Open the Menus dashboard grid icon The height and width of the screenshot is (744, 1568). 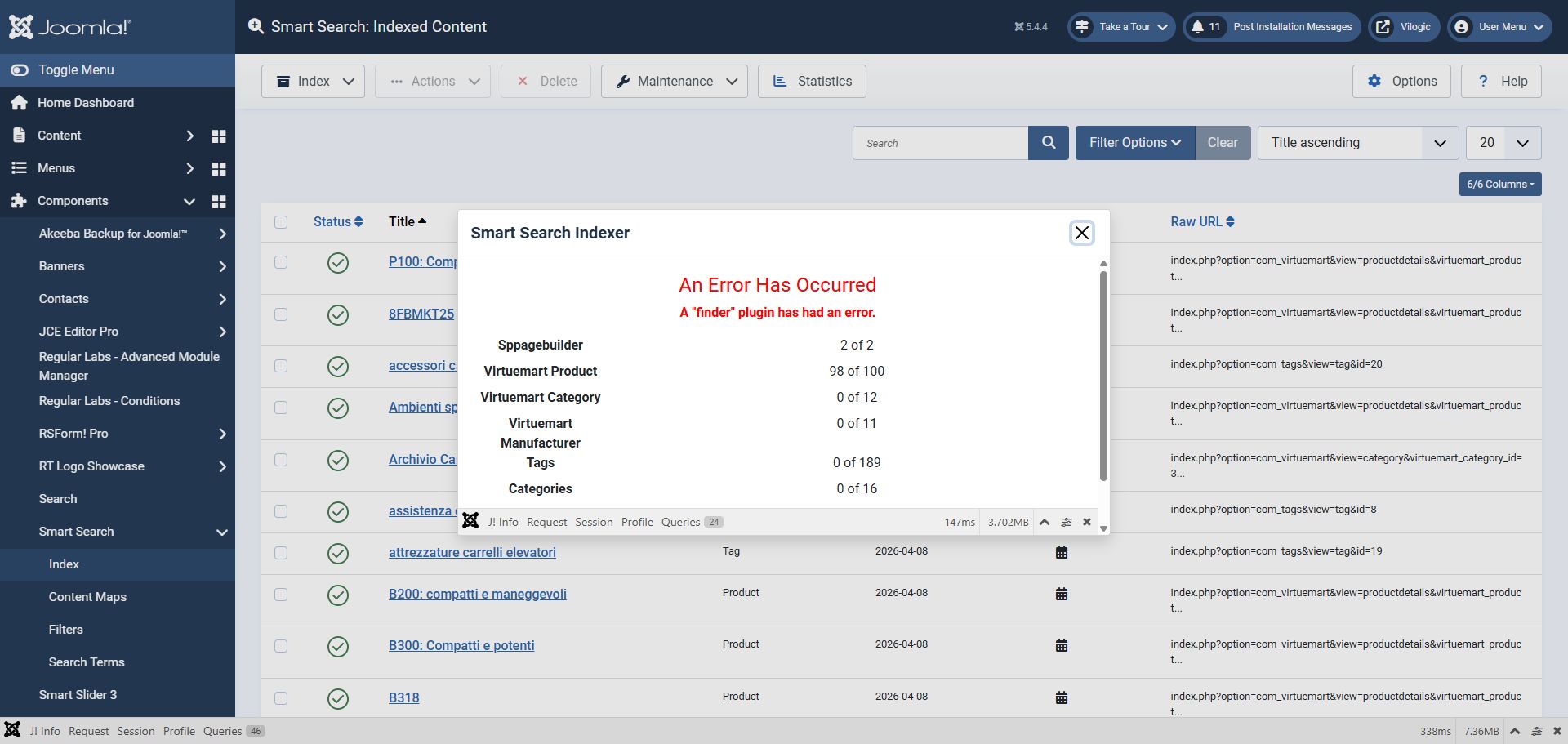click(218, 168)
